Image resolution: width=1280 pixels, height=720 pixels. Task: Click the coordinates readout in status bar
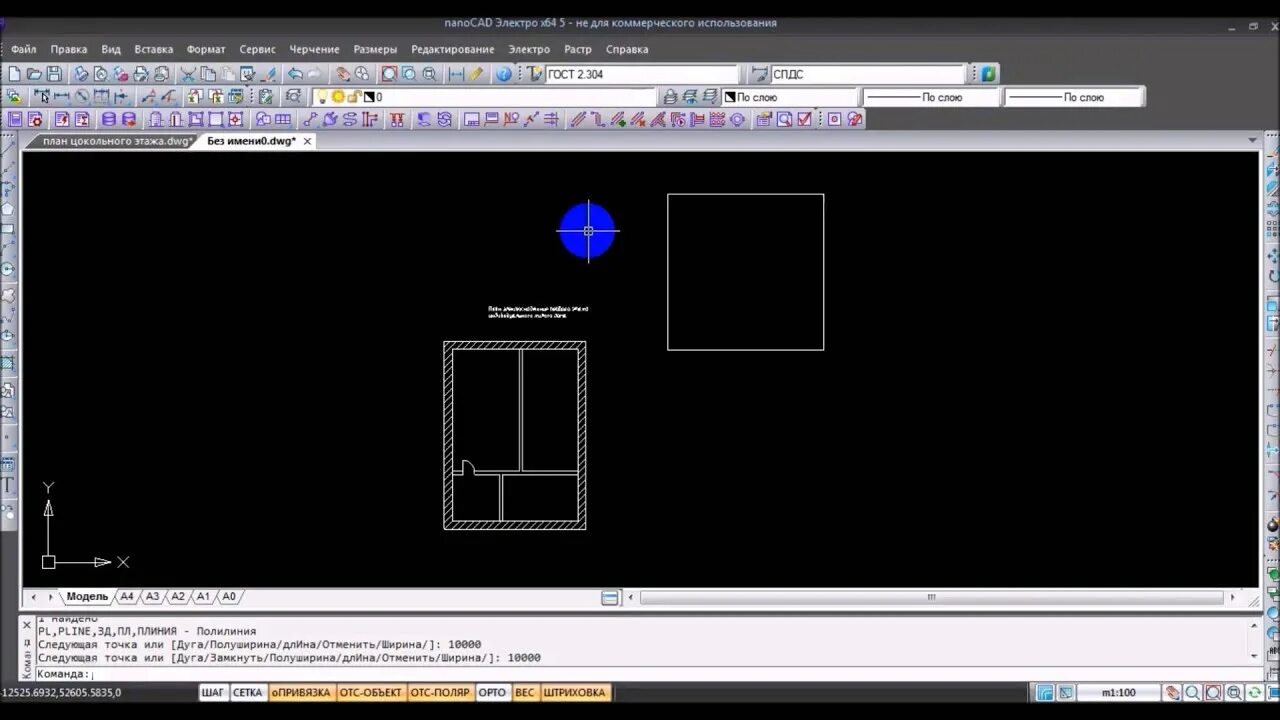(x=60, y=692)
